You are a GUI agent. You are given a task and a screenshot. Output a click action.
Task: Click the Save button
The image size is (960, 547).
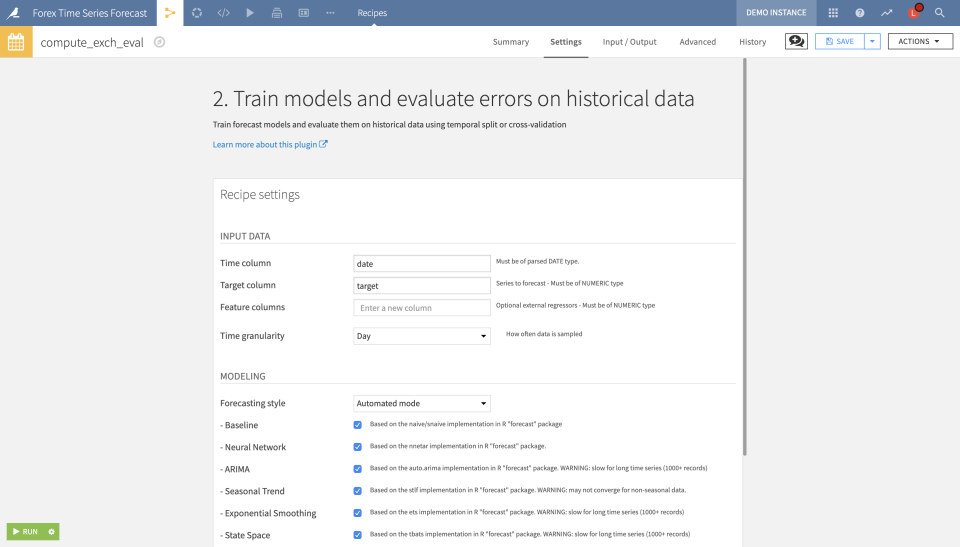coord(839,41)
